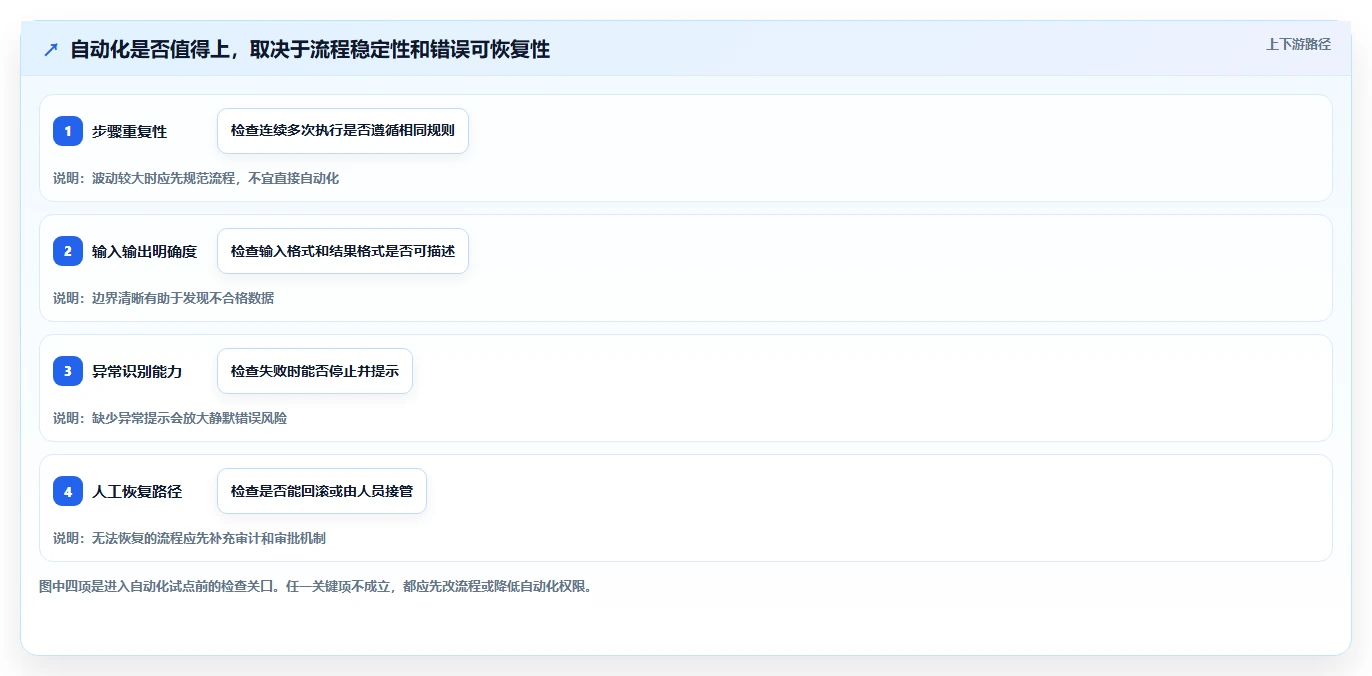1372x676 pixels.
Task: Click the 步骤重复性 label
Action: (x=130, y=131)
